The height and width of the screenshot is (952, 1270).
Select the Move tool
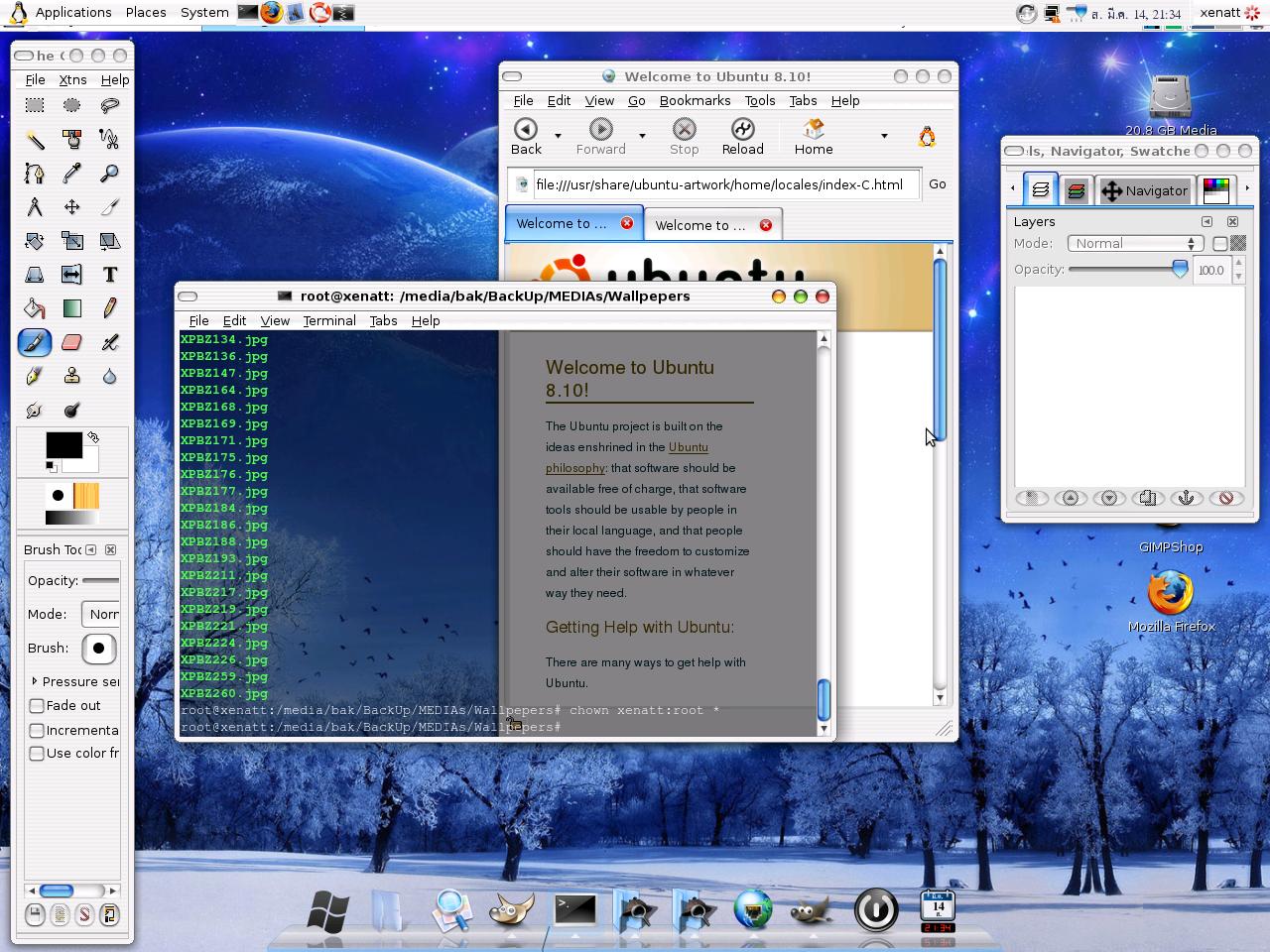[x=71, y=207]
